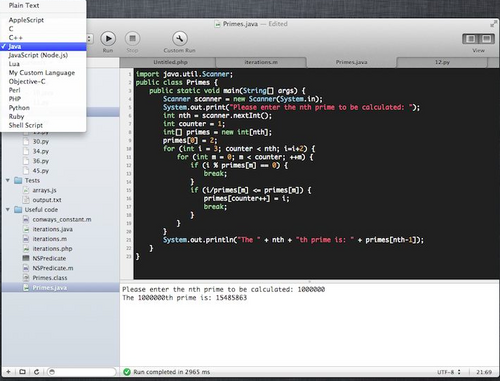Click the Run play button

pos(108,39)
